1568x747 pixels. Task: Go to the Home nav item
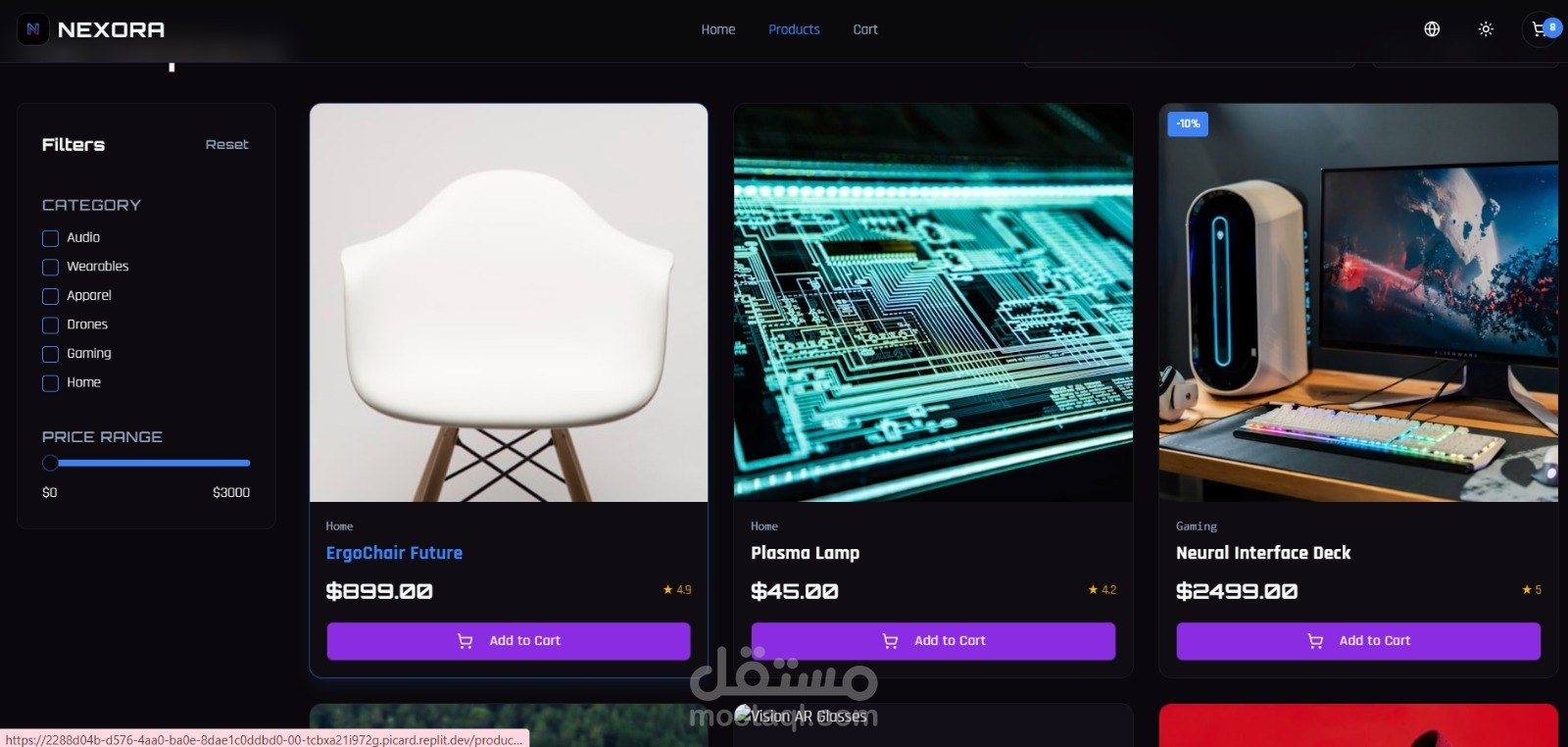pyautogui.click(x=718, y=29)
